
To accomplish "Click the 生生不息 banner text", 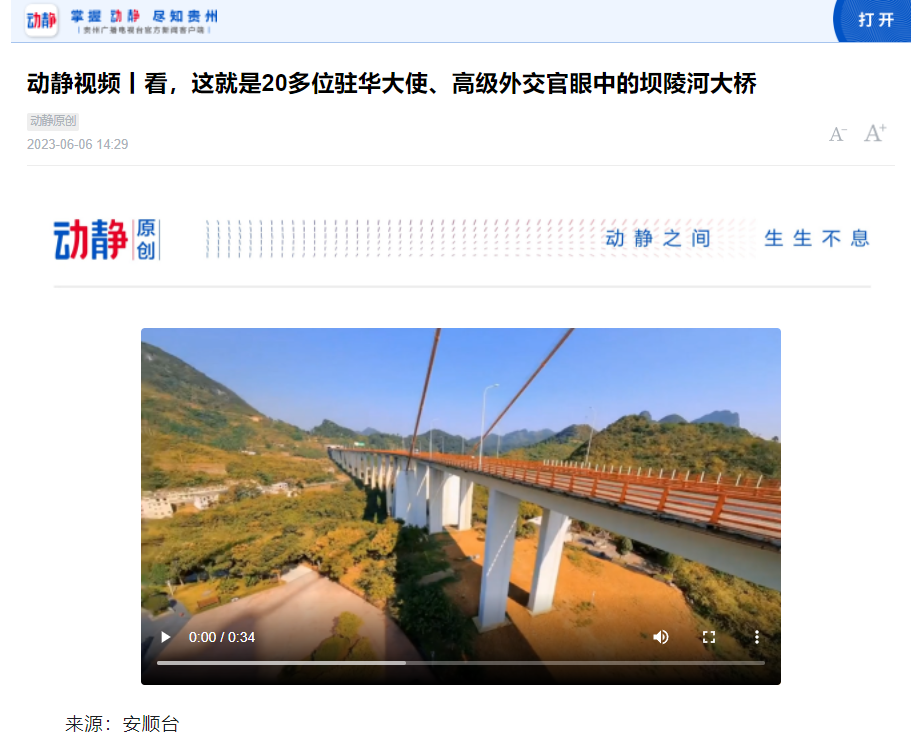I will pos(817,238).
